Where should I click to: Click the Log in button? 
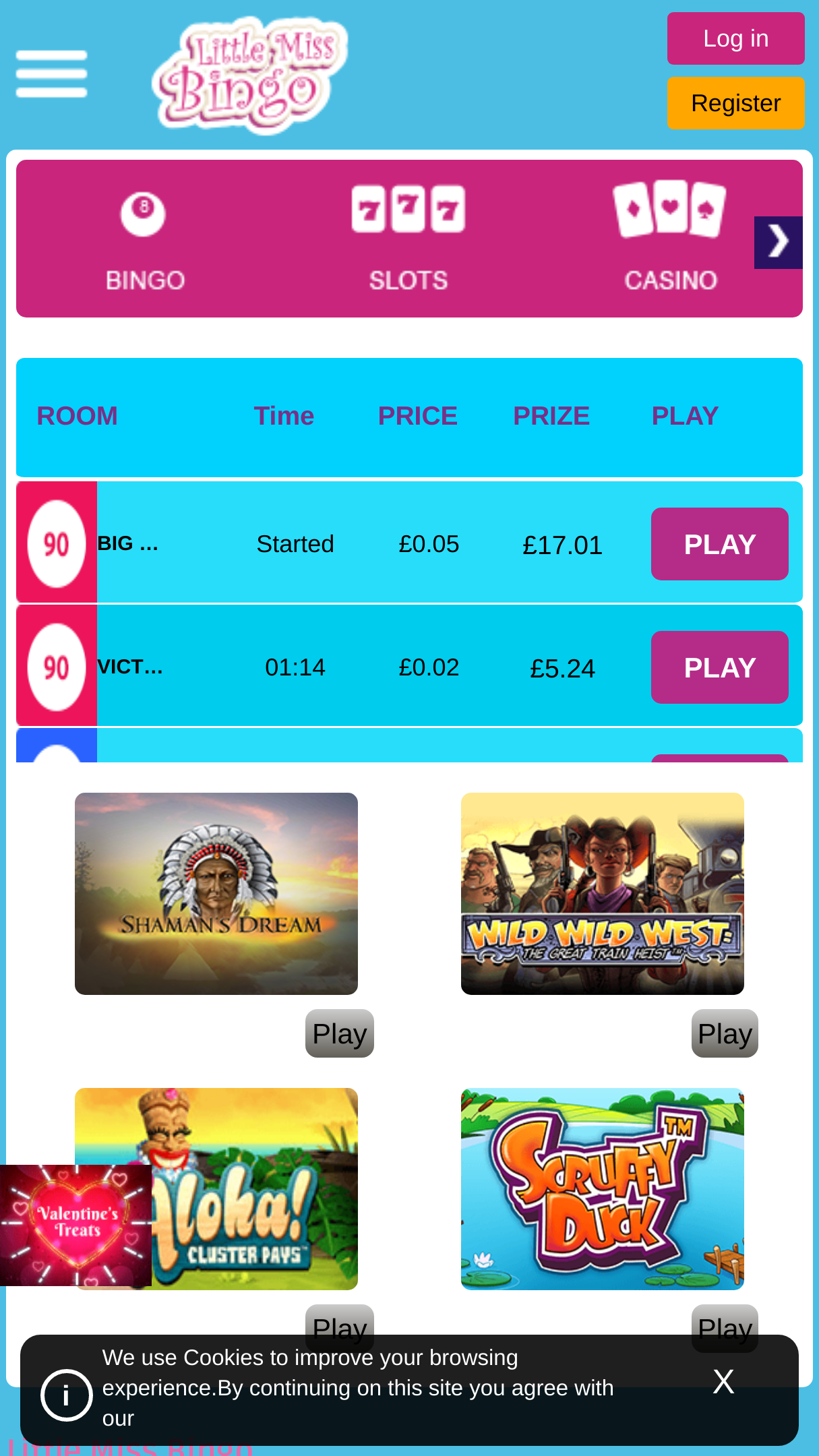coord(736,38)
